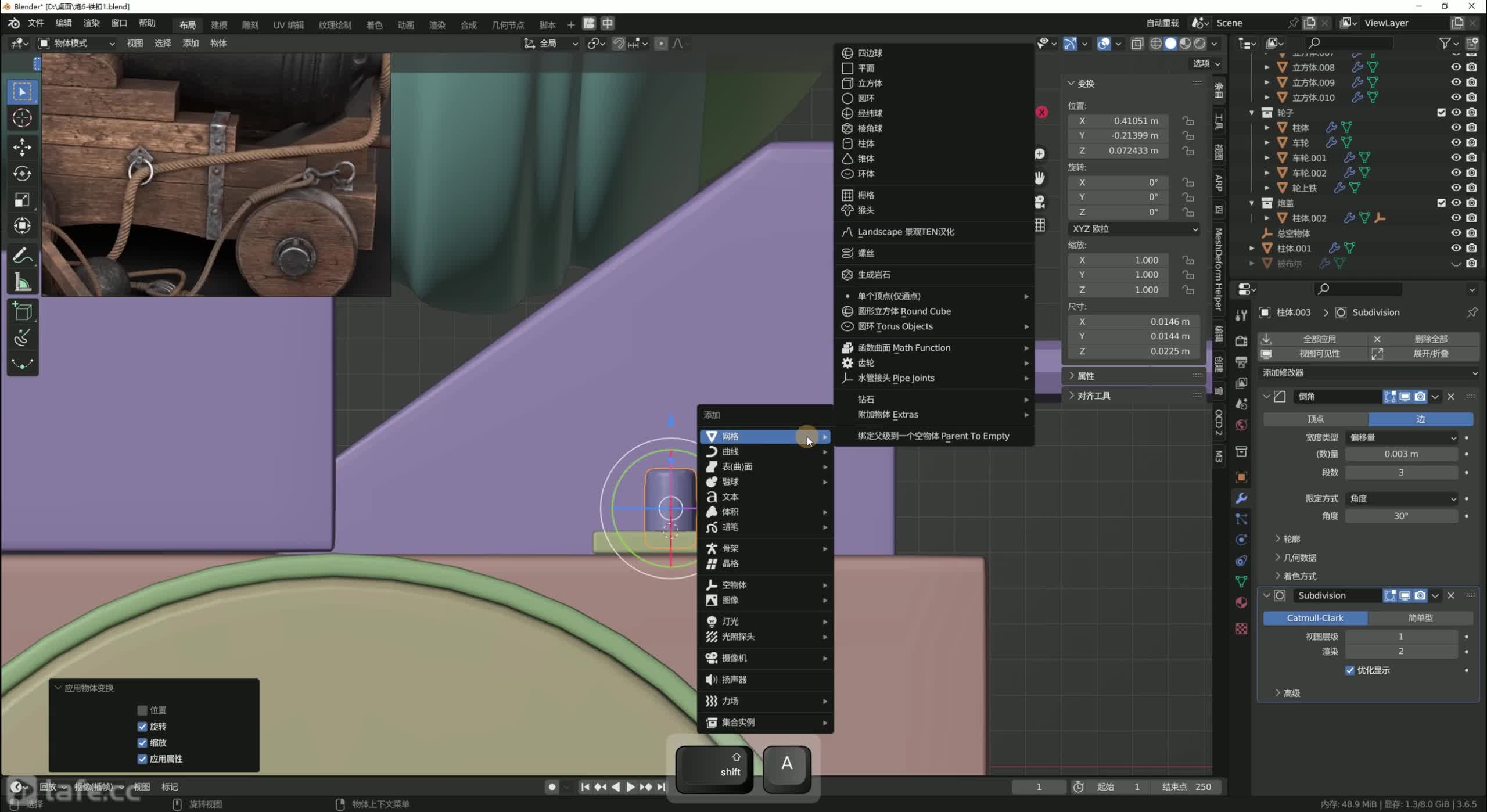Select the Scale tool
This screenshot has height=812, width=1487.
22,200
